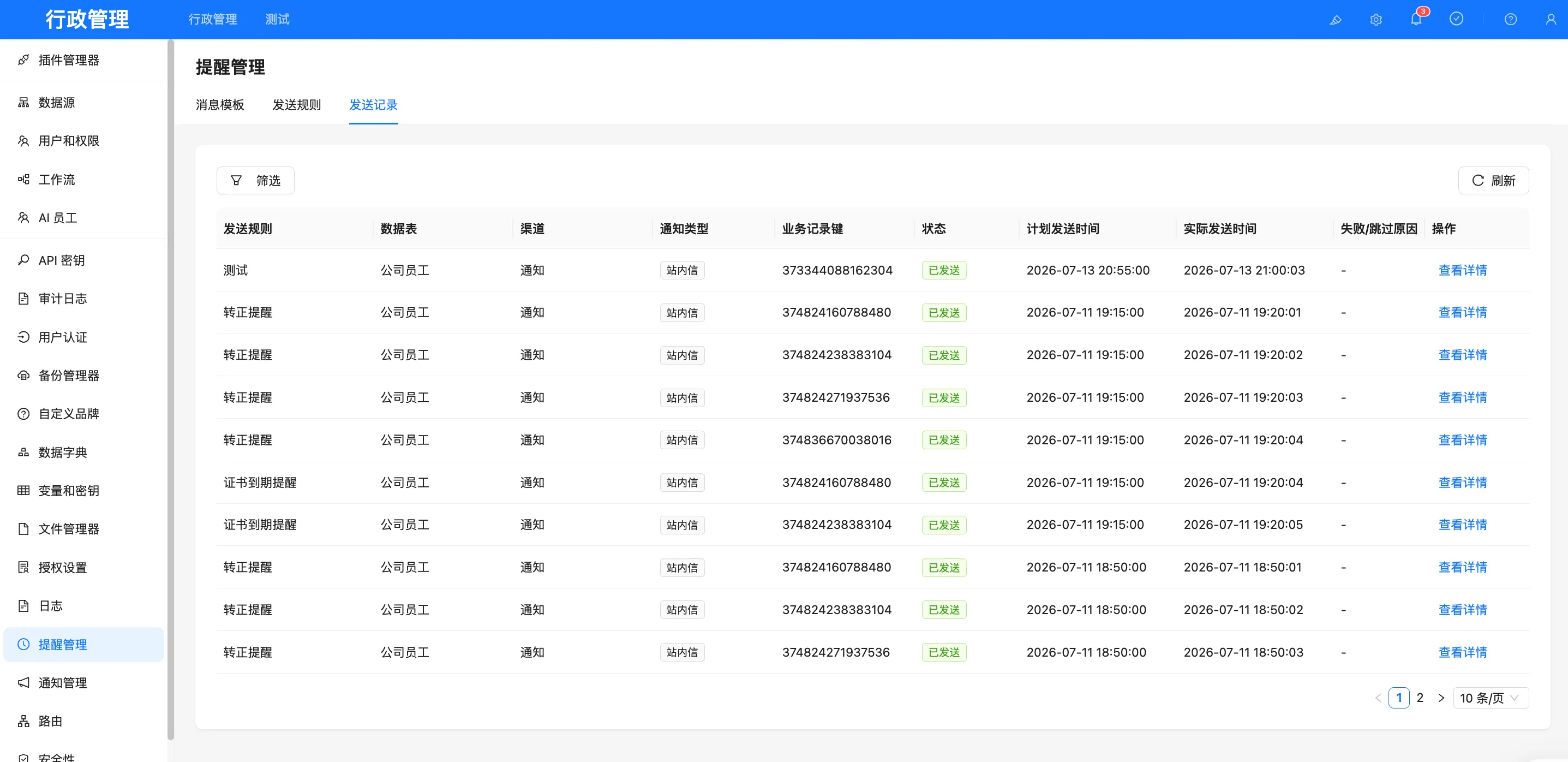The image size is (1568, 762).
Task: Click the custom brand icon
Action: tap(23, 414)
